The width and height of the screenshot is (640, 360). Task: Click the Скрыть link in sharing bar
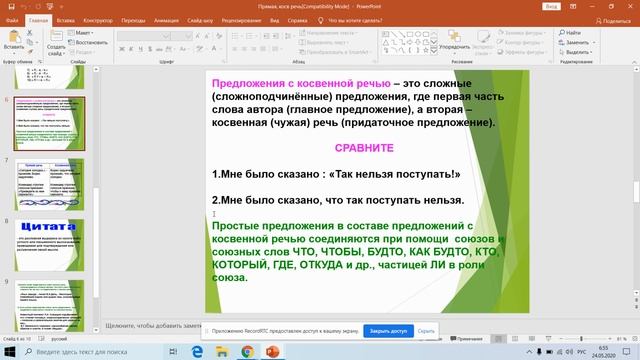tap(426, 331)
